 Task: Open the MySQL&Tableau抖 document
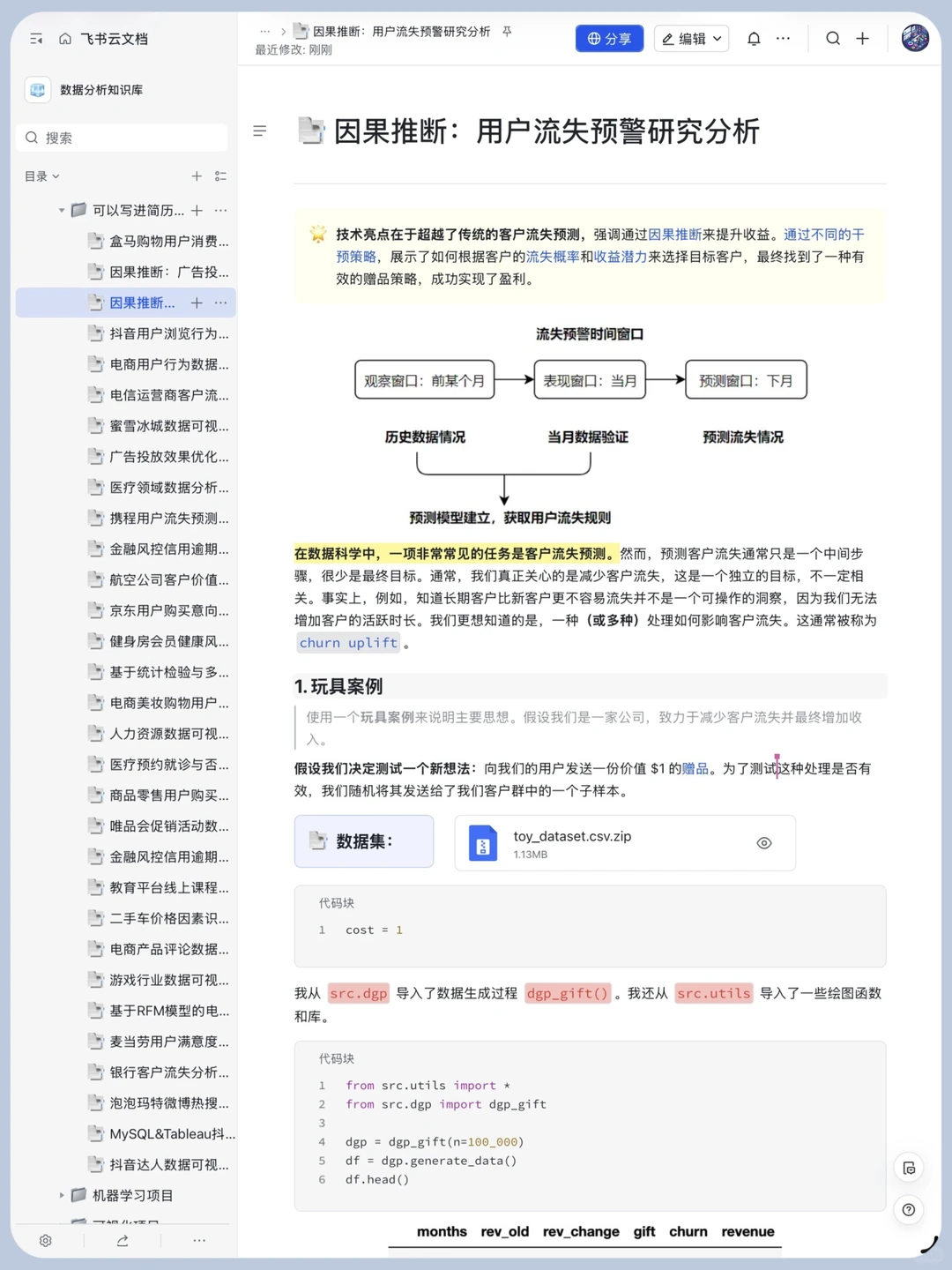[161, 1133]
